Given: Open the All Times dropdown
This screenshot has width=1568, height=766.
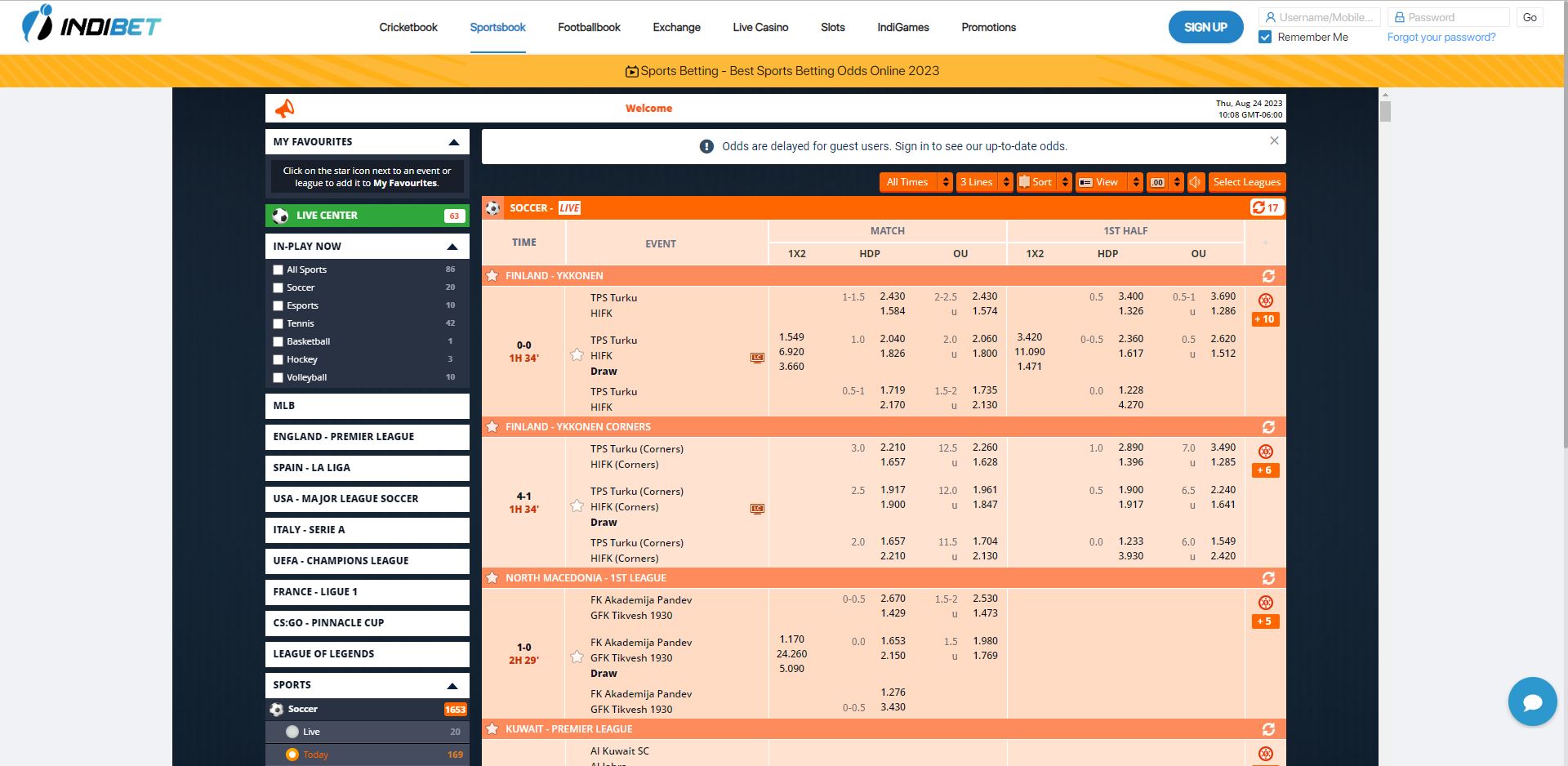Looking at the screenshot, I should tap(915, 182).
